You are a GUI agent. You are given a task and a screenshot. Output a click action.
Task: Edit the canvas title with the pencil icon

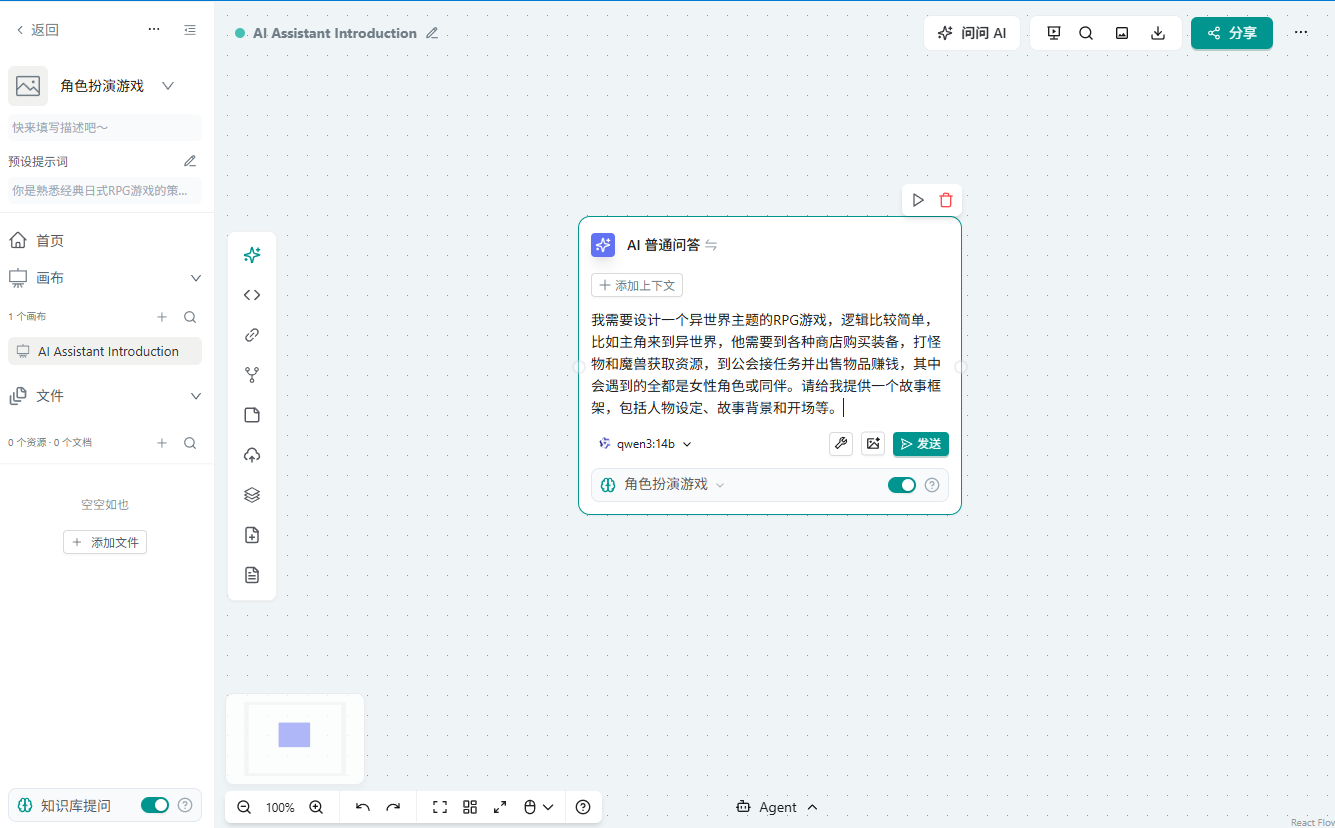[432, 33]
